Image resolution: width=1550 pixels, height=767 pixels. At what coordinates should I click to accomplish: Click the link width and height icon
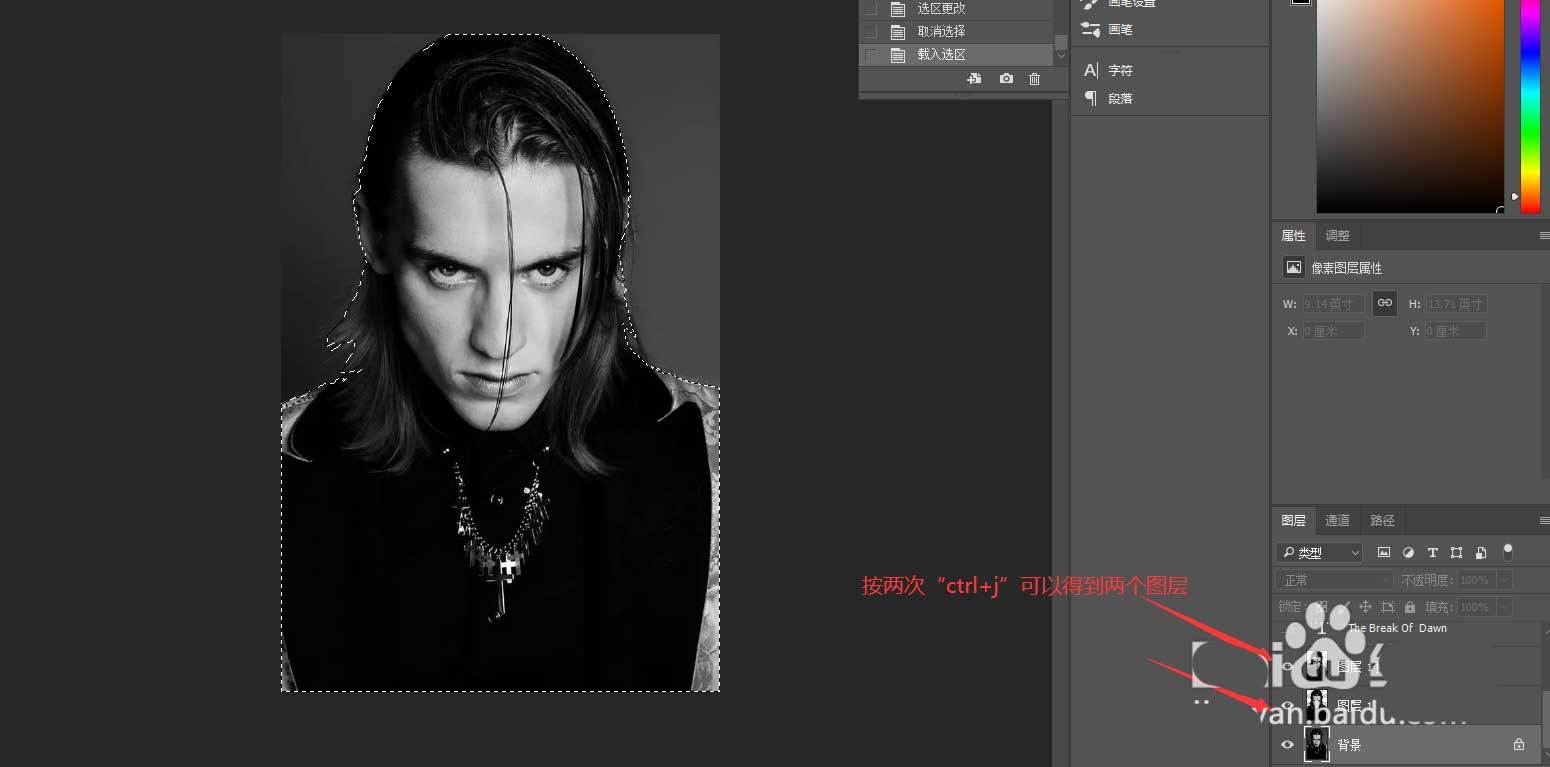(x=1385, y=303)
